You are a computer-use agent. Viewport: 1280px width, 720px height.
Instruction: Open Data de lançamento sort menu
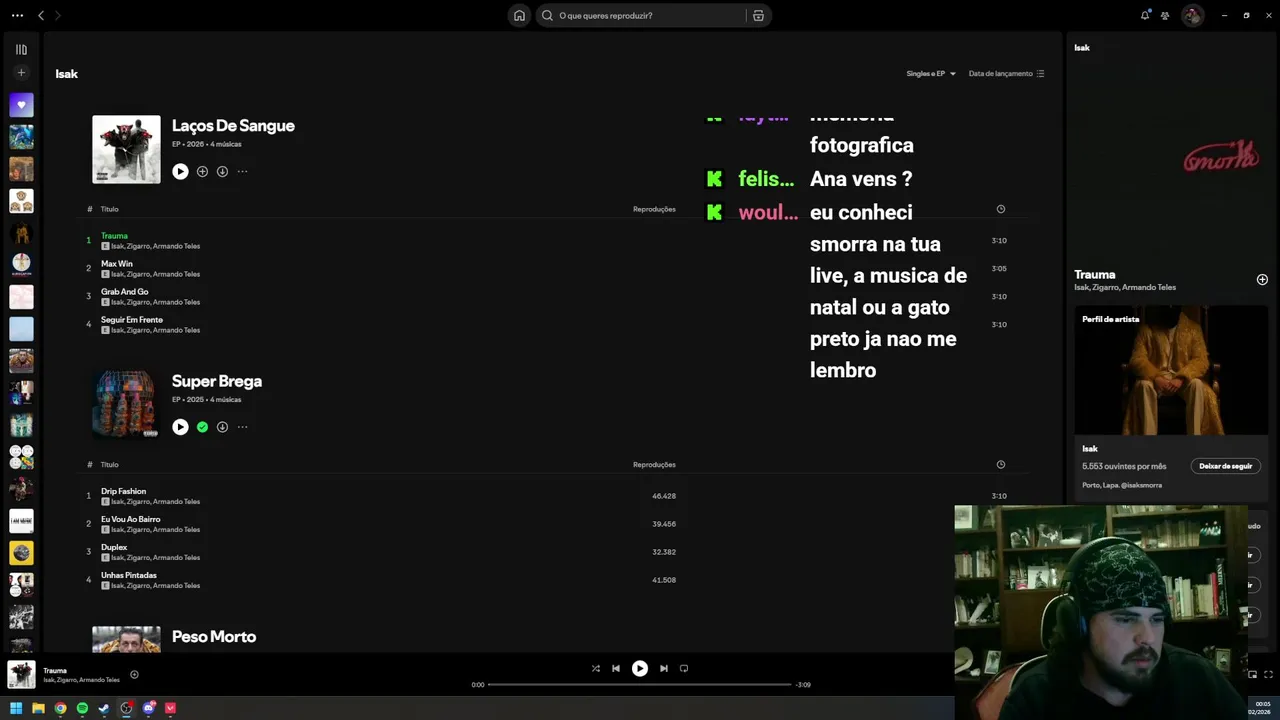[x=1006, y=74]
